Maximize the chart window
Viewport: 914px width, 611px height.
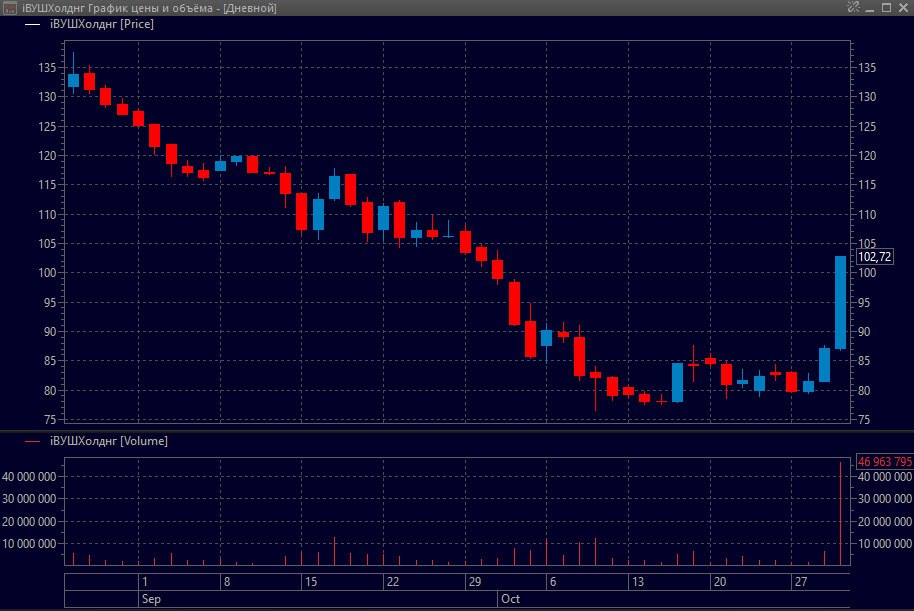point(886,8)
